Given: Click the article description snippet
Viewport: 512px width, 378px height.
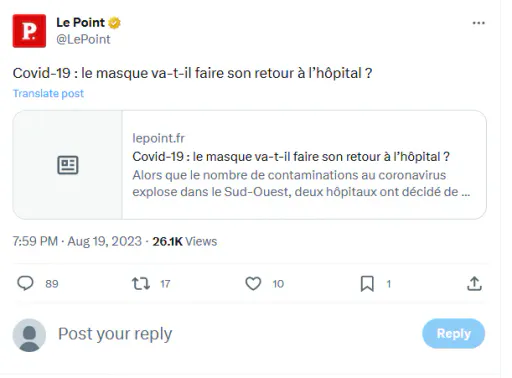Looking at the screenshot, I should click(x=301, y=183).
